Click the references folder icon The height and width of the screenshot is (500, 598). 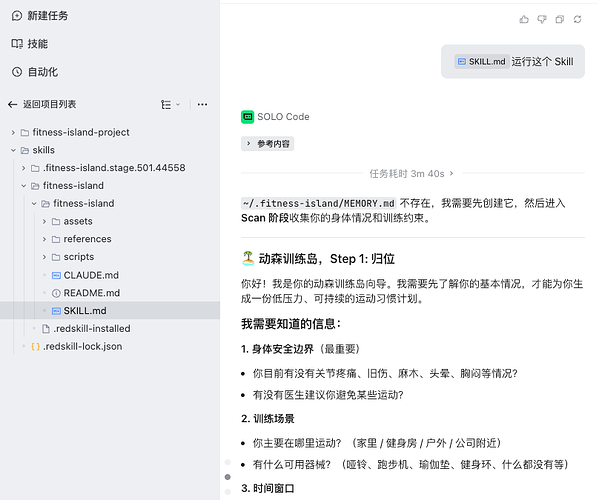[x=56, y=239]
